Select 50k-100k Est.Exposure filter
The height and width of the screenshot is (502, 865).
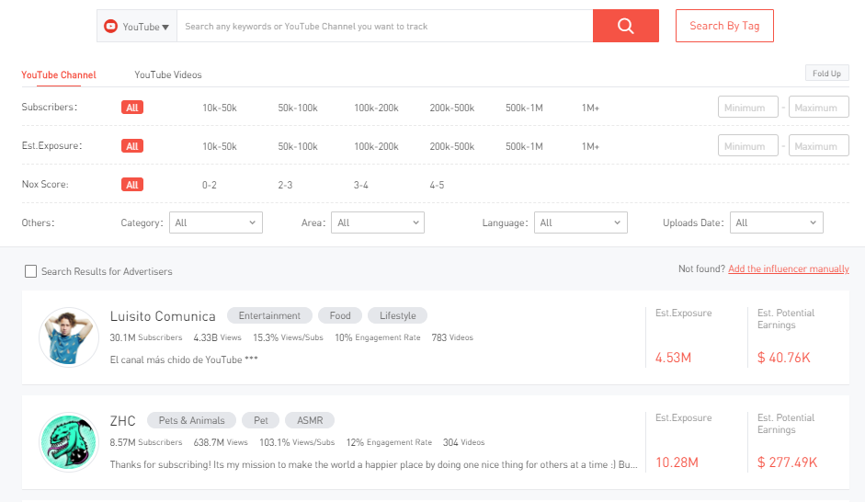(297, 146)
